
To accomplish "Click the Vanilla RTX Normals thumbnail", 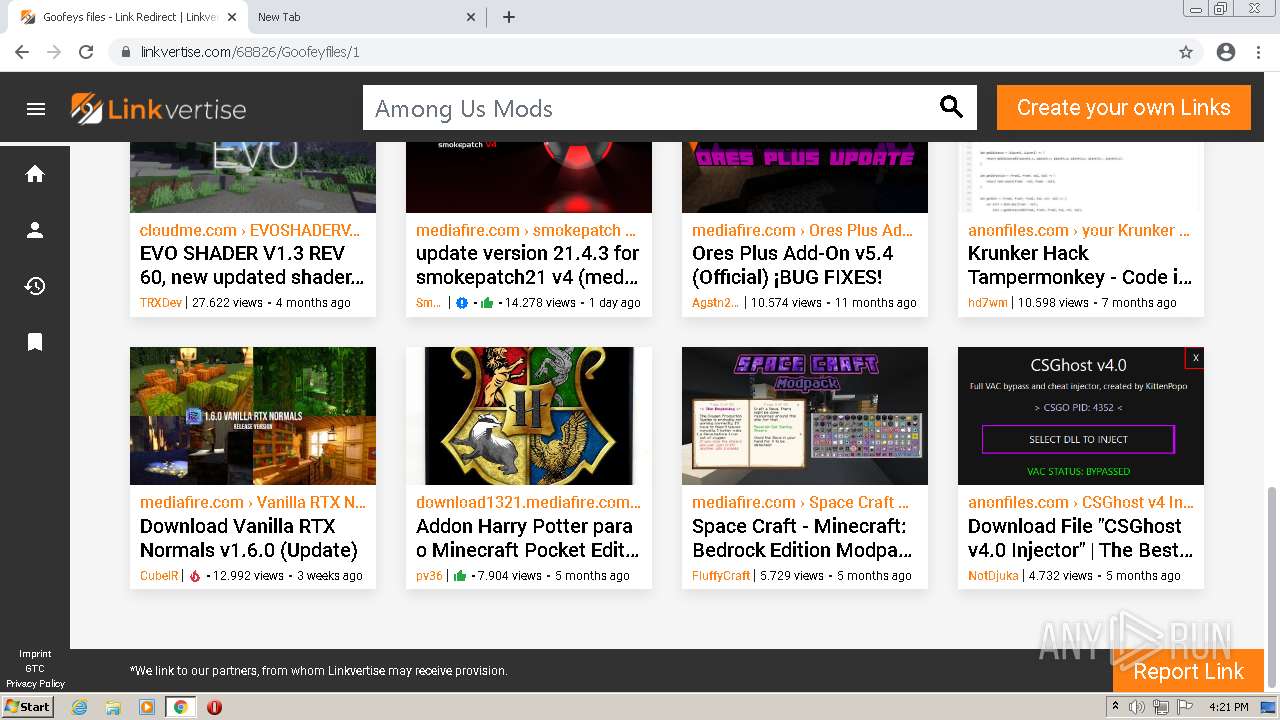I will pyautogui.click(x=253, y=416).
